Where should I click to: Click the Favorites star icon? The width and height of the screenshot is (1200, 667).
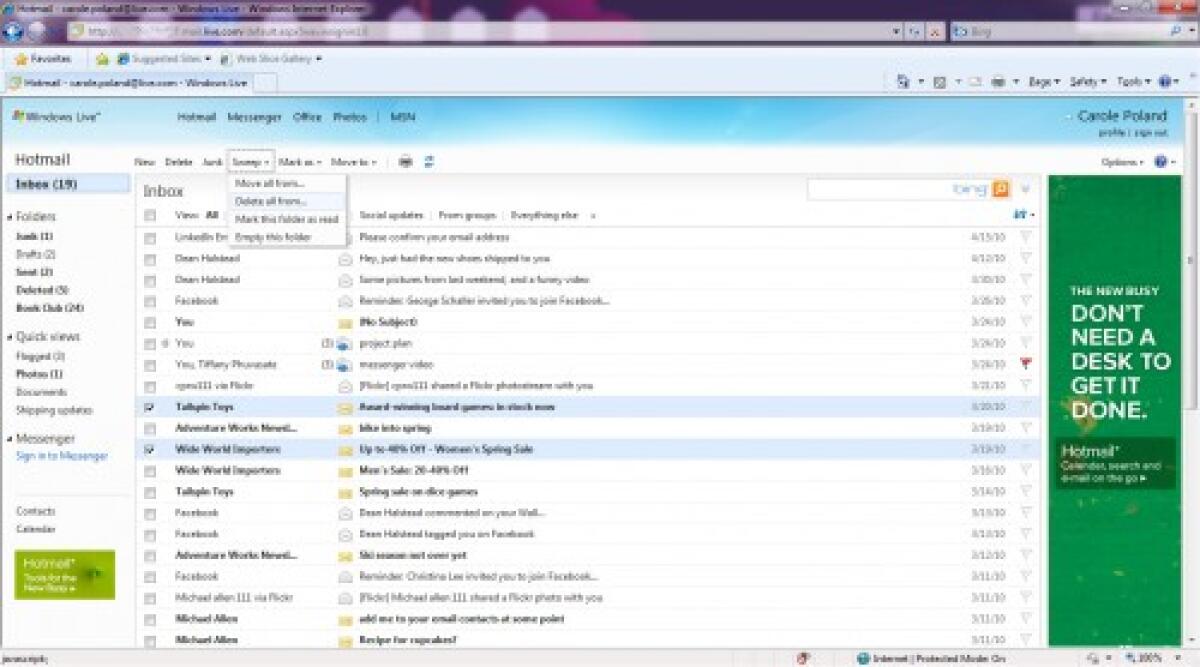21,59
